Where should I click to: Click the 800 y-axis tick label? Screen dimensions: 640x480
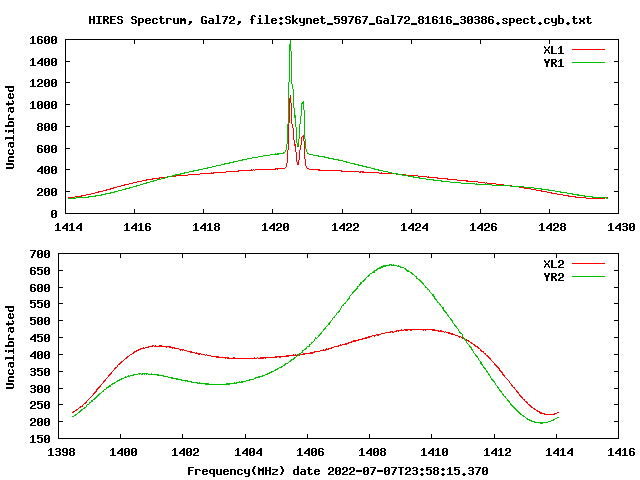click(47, 127)
